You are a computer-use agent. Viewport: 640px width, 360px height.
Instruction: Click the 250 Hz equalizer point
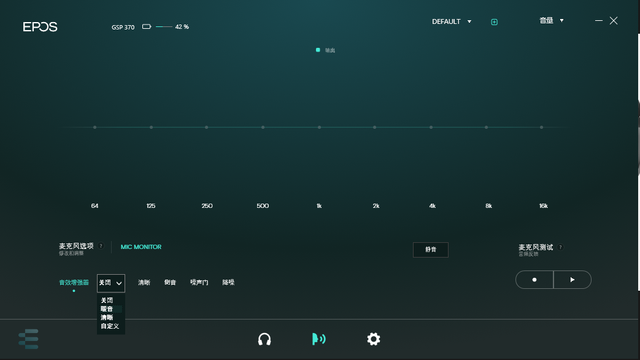point(207,127)
